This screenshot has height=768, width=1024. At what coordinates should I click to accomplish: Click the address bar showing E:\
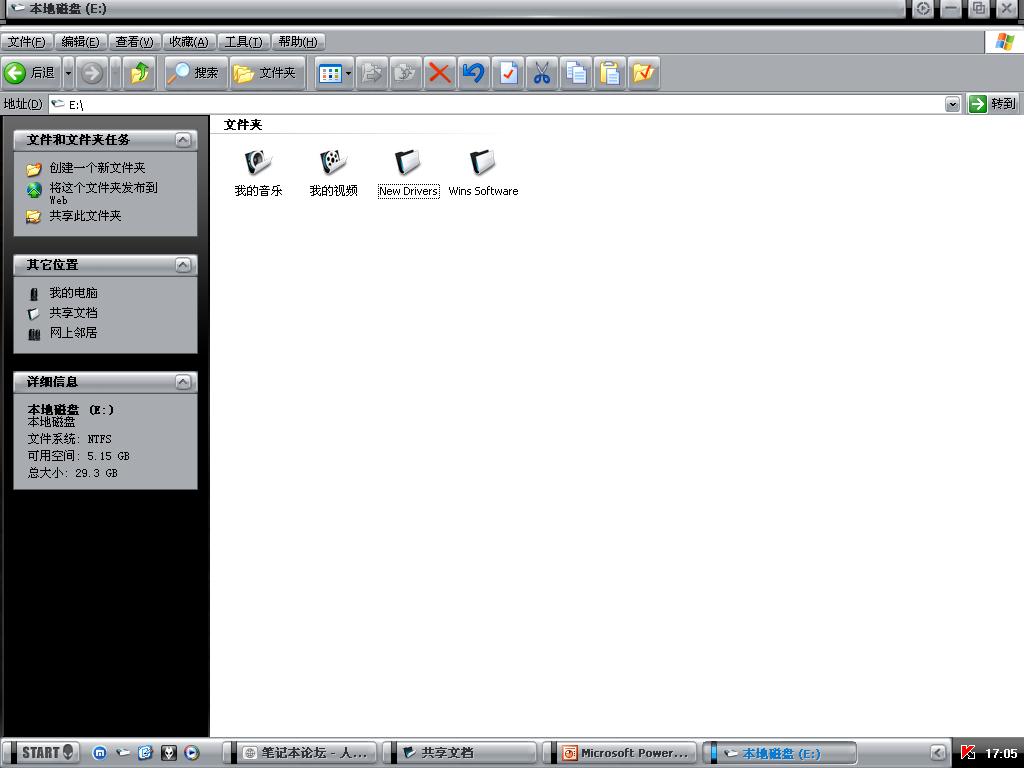point(496,104)
